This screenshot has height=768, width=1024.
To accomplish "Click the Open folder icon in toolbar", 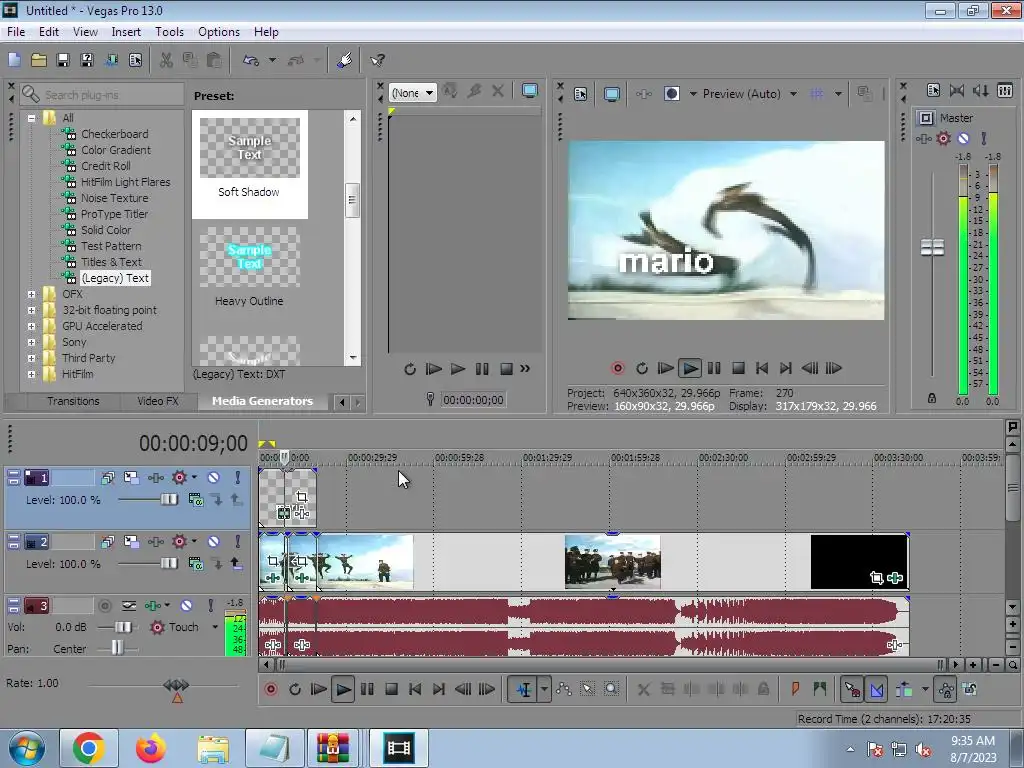I will (39, 60).
